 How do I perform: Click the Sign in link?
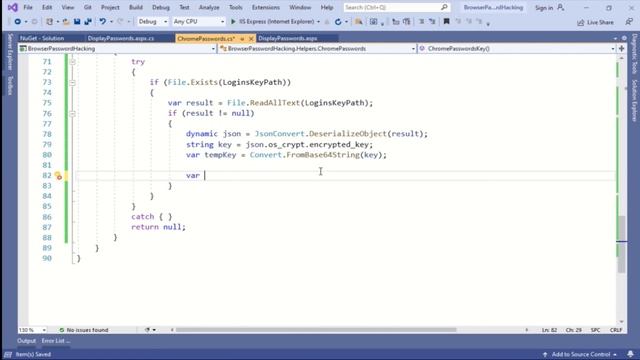tap(544, 8)
